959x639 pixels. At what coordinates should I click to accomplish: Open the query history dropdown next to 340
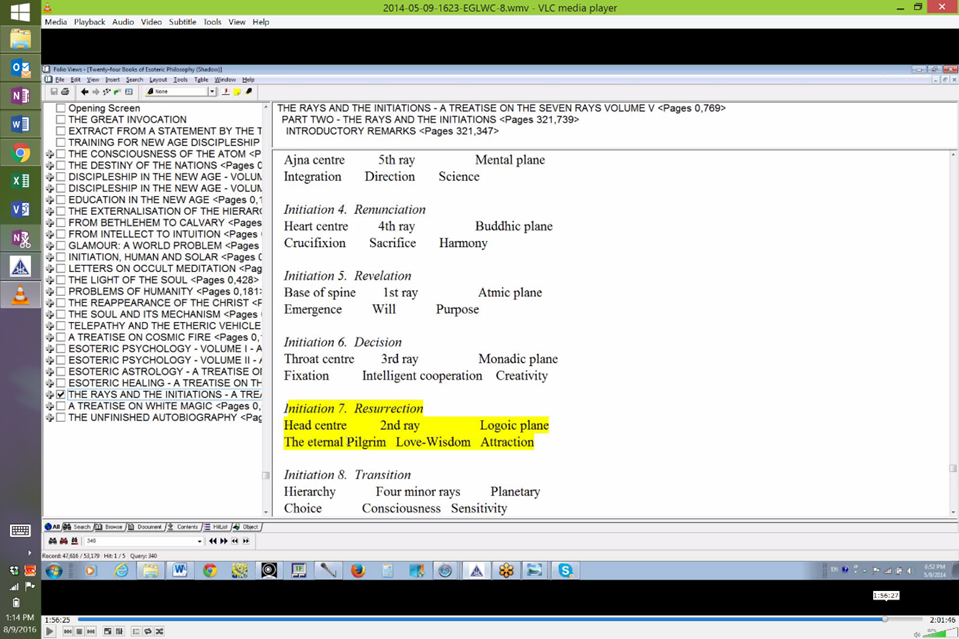[200, 540]
